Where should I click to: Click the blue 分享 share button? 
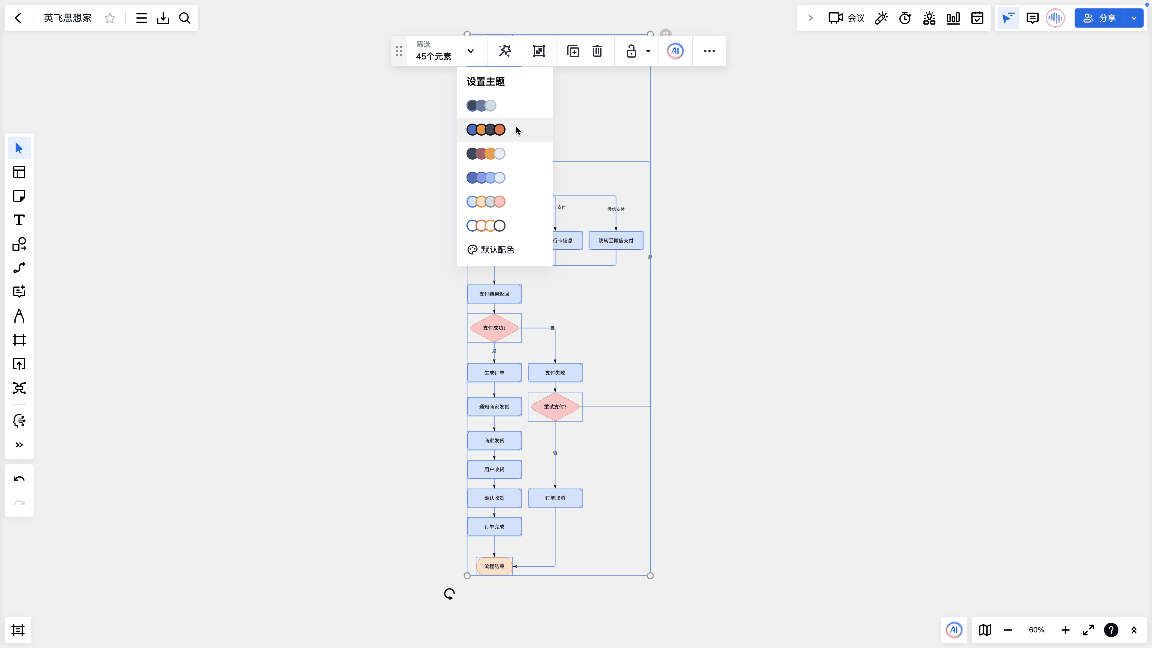(1100, 18)
